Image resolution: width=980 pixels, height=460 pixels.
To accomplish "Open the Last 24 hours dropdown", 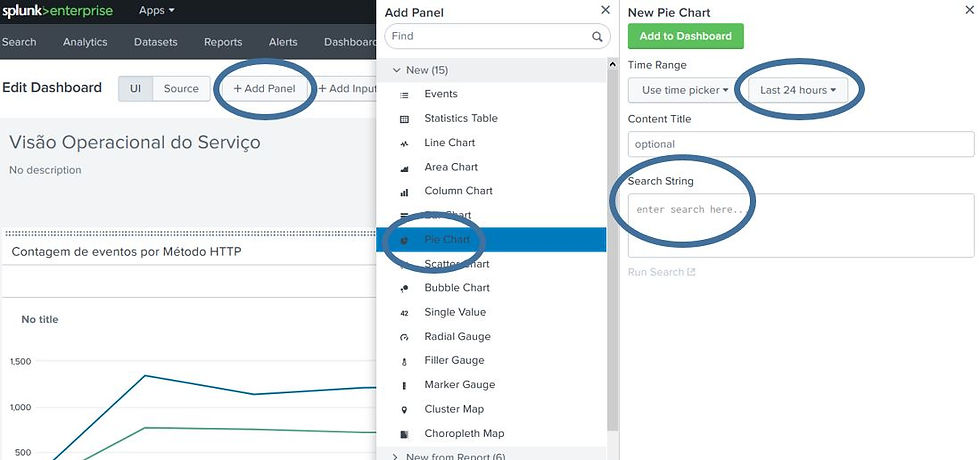I will [798, 90].
